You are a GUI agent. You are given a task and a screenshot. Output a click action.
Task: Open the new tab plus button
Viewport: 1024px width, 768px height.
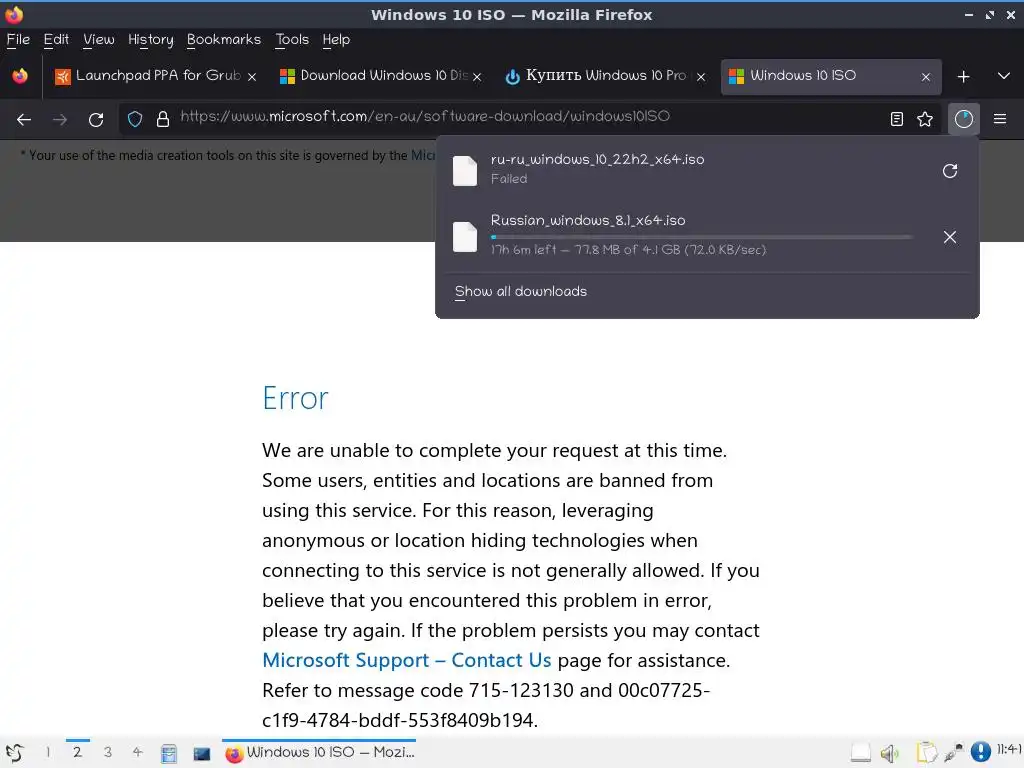[963, 76]
